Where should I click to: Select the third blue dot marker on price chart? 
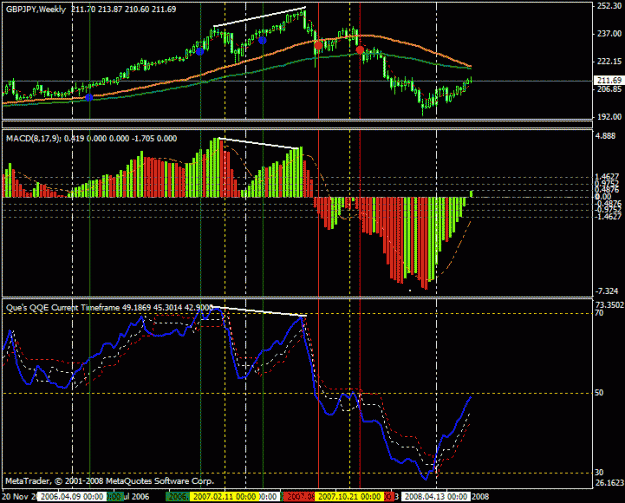click(x=262, y=40)
